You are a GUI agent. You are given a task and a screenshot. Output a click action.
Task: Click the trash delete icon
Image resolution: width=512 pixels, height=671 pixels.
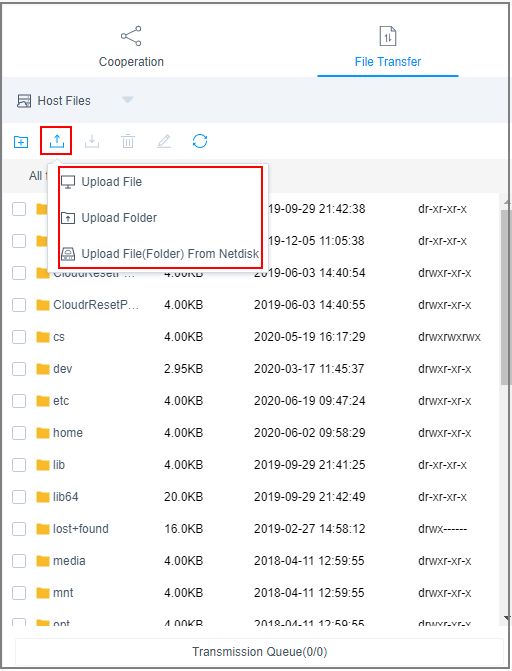[128, 141]
